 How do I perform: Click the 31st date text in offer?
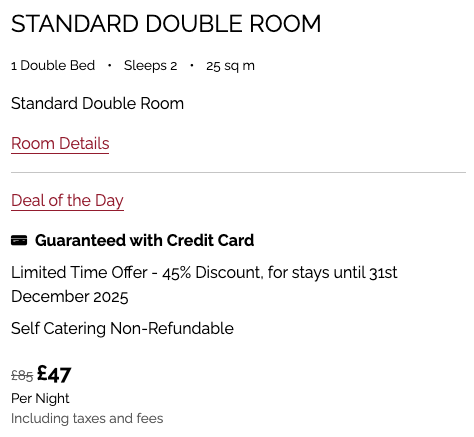pos(383,273)
